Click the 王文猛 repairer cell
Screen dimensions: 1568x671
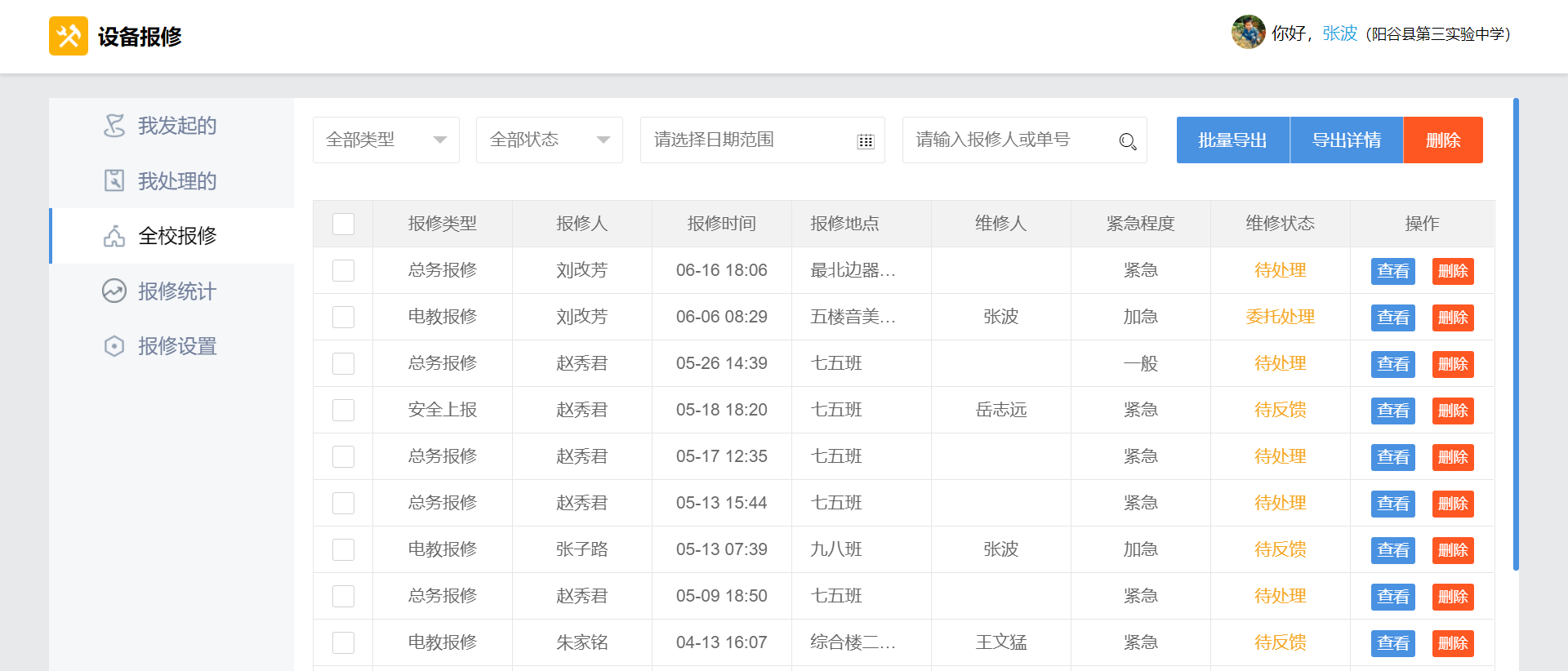click(1001, 642)
